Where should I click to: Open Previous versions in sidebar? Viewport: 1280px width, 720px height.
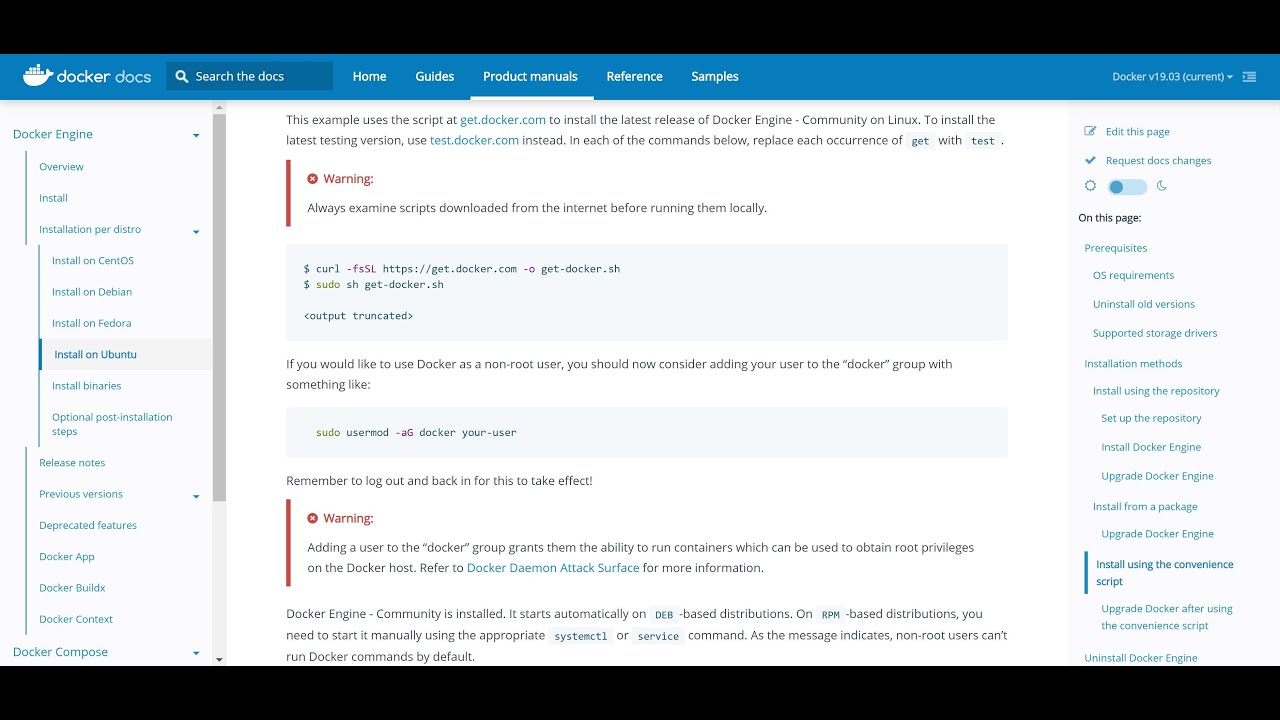click(81, 494)
